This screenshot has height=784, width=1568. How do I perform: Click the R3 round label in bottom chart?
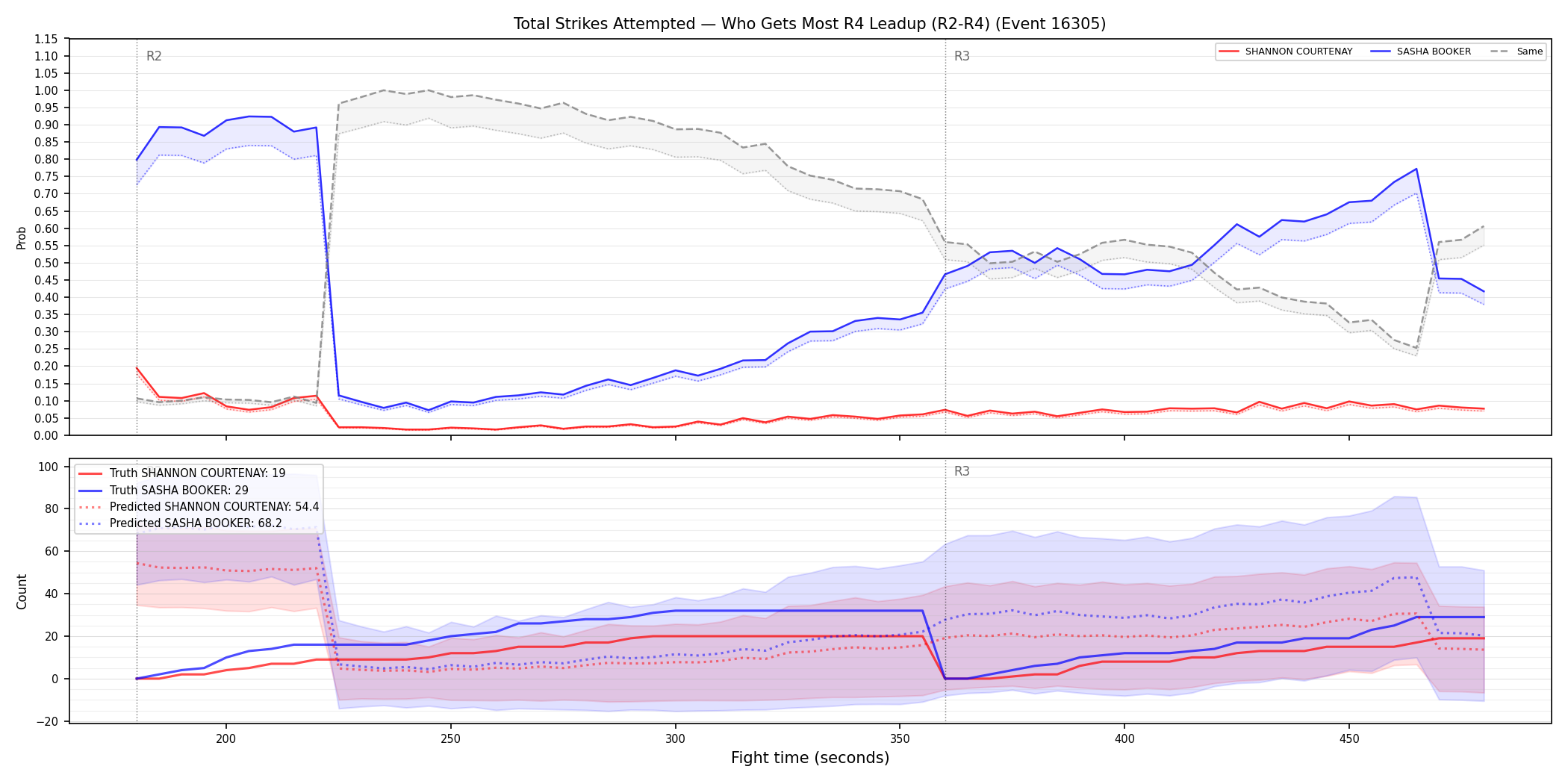[962, 471]
